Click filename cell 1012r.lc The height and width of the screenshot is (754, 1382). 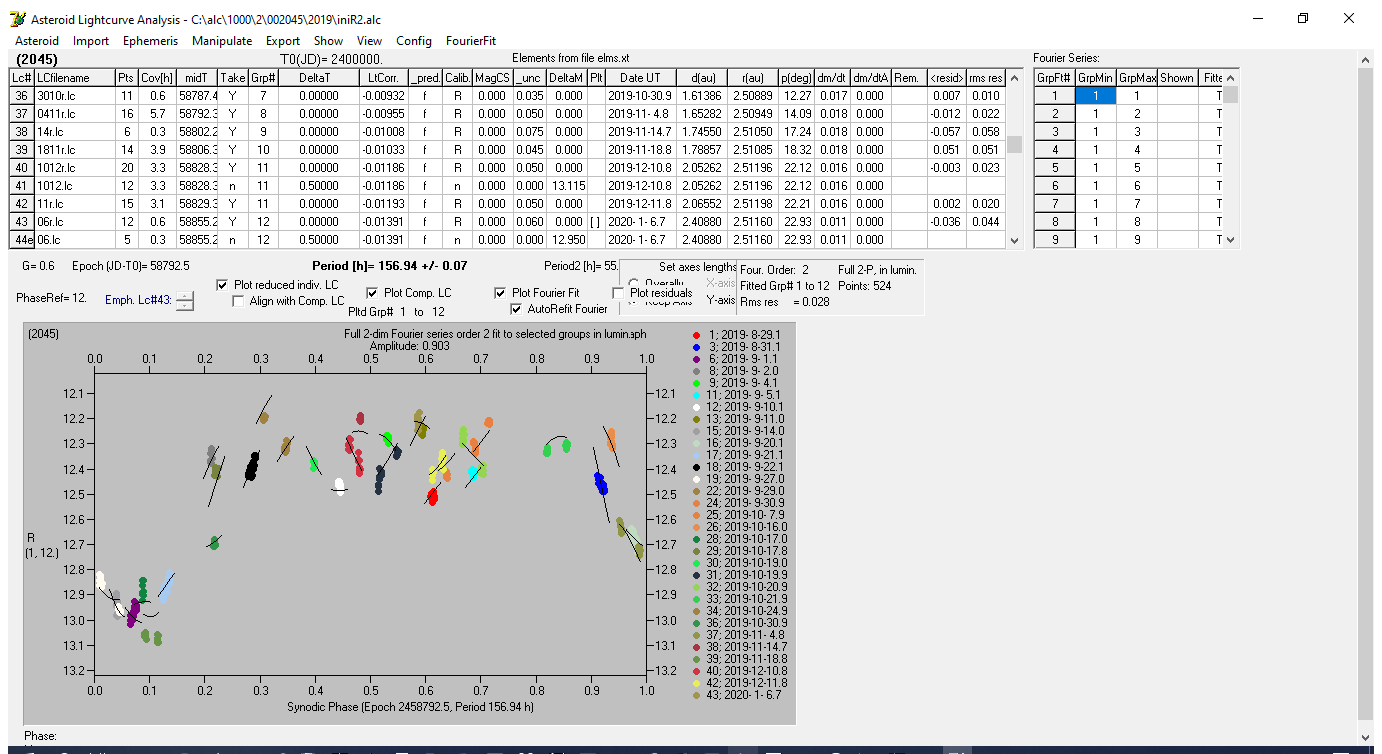pyautogui.click(x=74, y=168)
